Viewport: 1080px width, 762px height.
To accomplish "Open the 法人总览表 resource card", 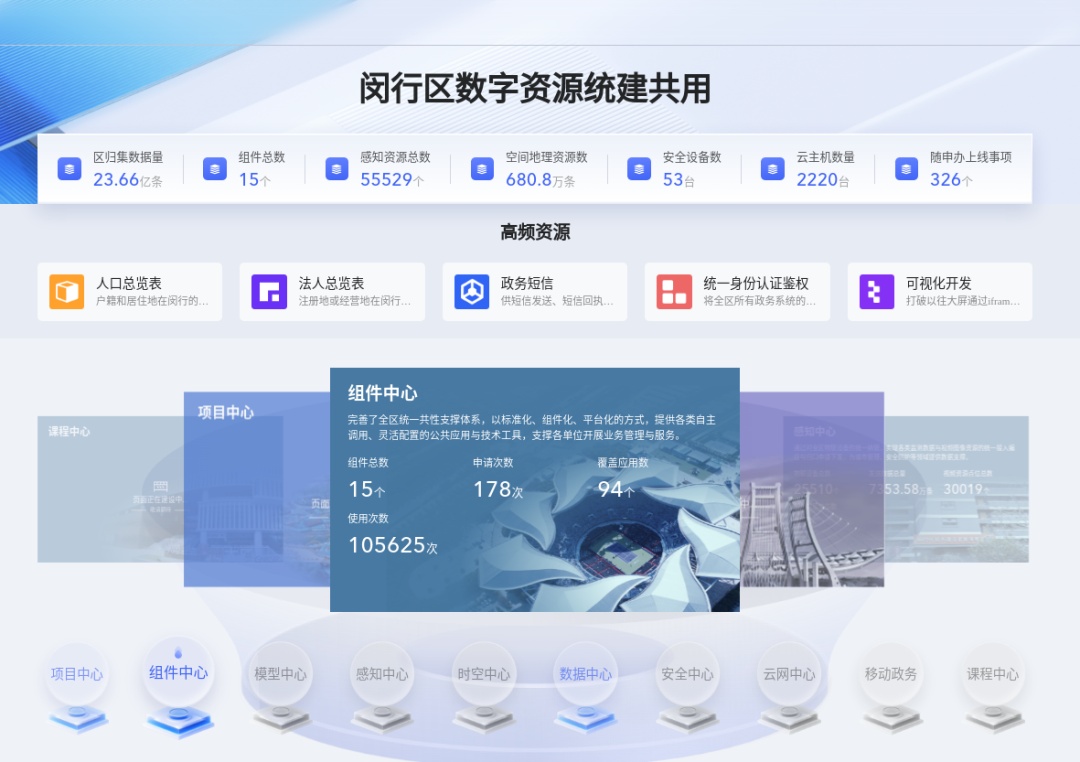I will 332,291.
